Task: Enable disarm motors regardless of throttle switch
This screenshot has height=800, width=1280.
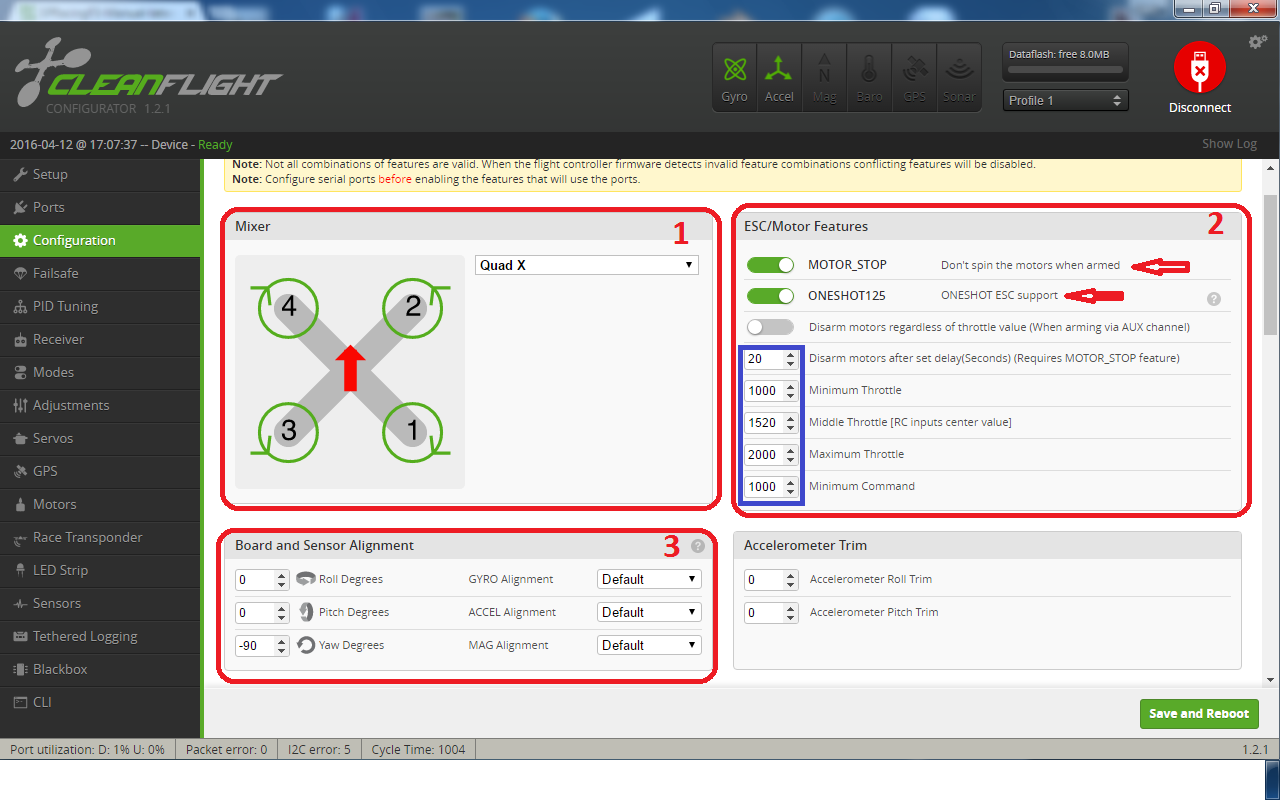Action: pos(770,327)
